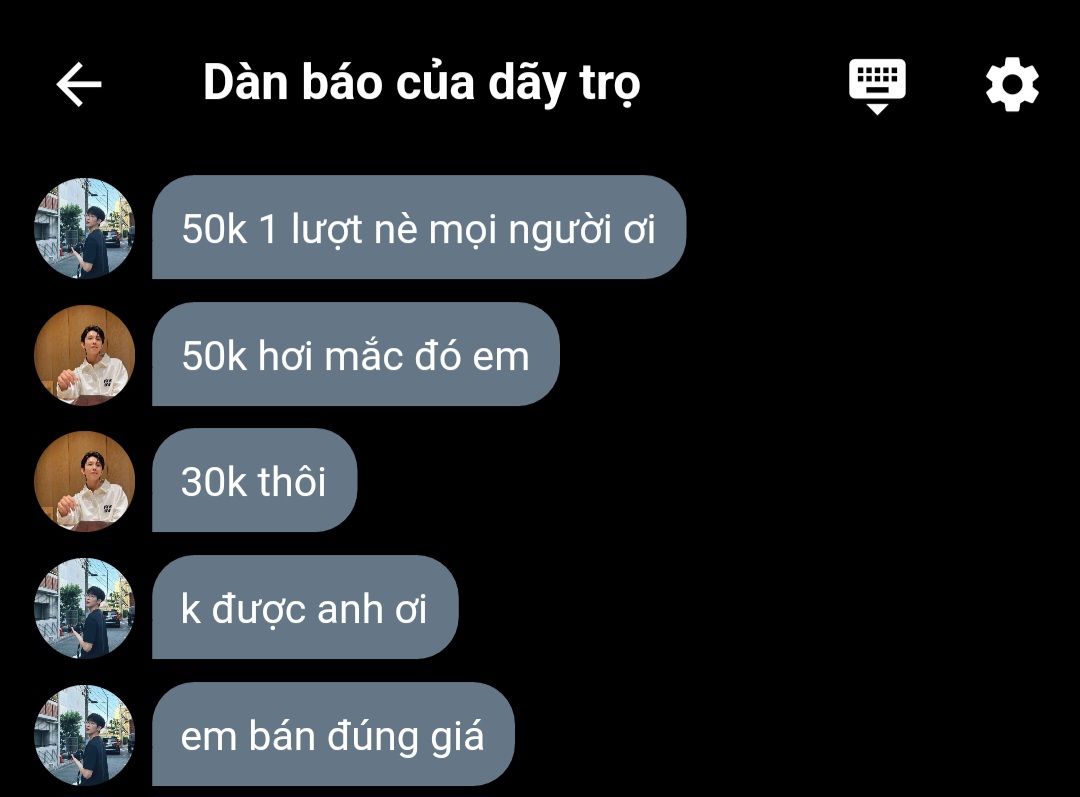Tap the avatar next to 'k được anh ơi'
This screenshot has width=1080, height=797.
85,608
